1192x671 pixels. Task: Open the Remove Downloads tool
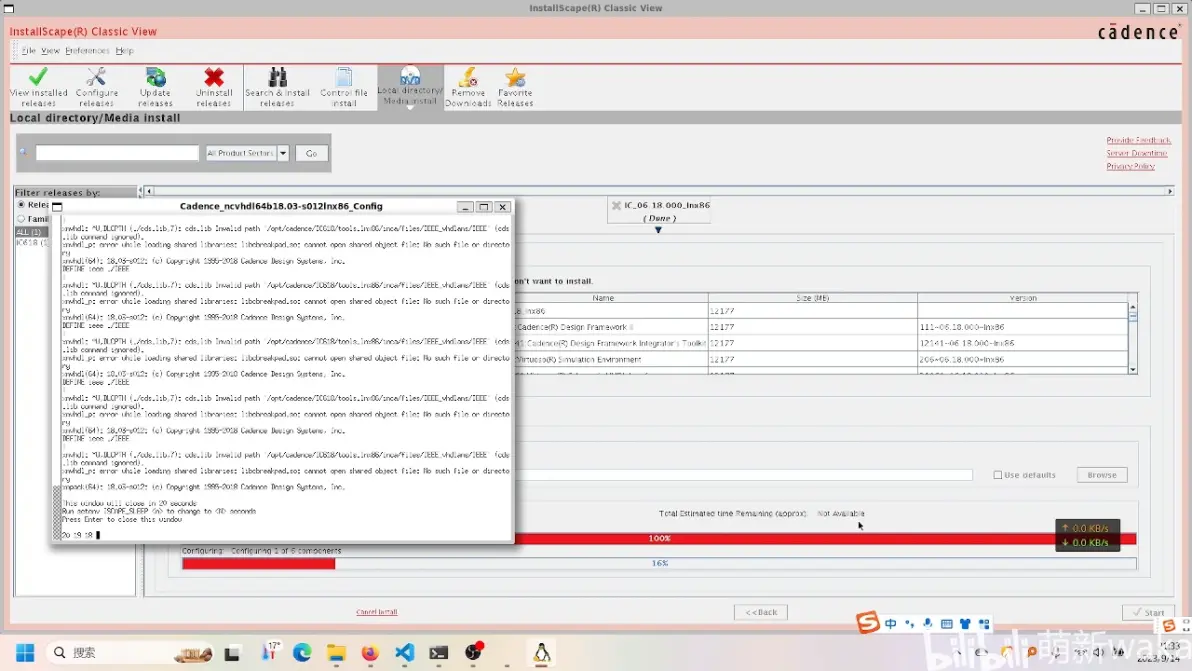pos(468,87)
